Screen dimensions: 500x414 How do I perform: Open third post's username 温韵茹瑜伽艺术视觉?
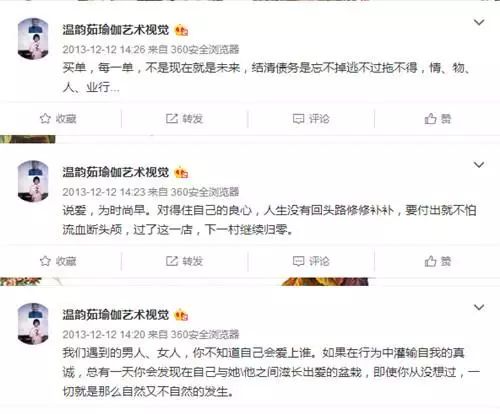[116, 315]
